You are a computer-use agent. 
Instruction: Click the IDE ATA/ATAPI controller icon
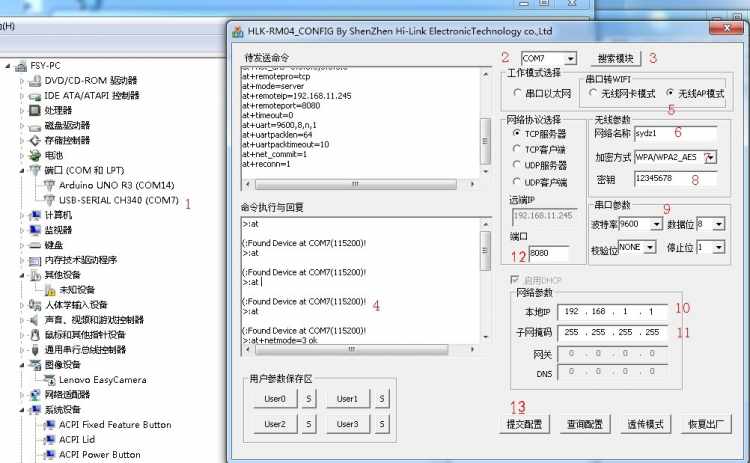click(x=35, y=96)
